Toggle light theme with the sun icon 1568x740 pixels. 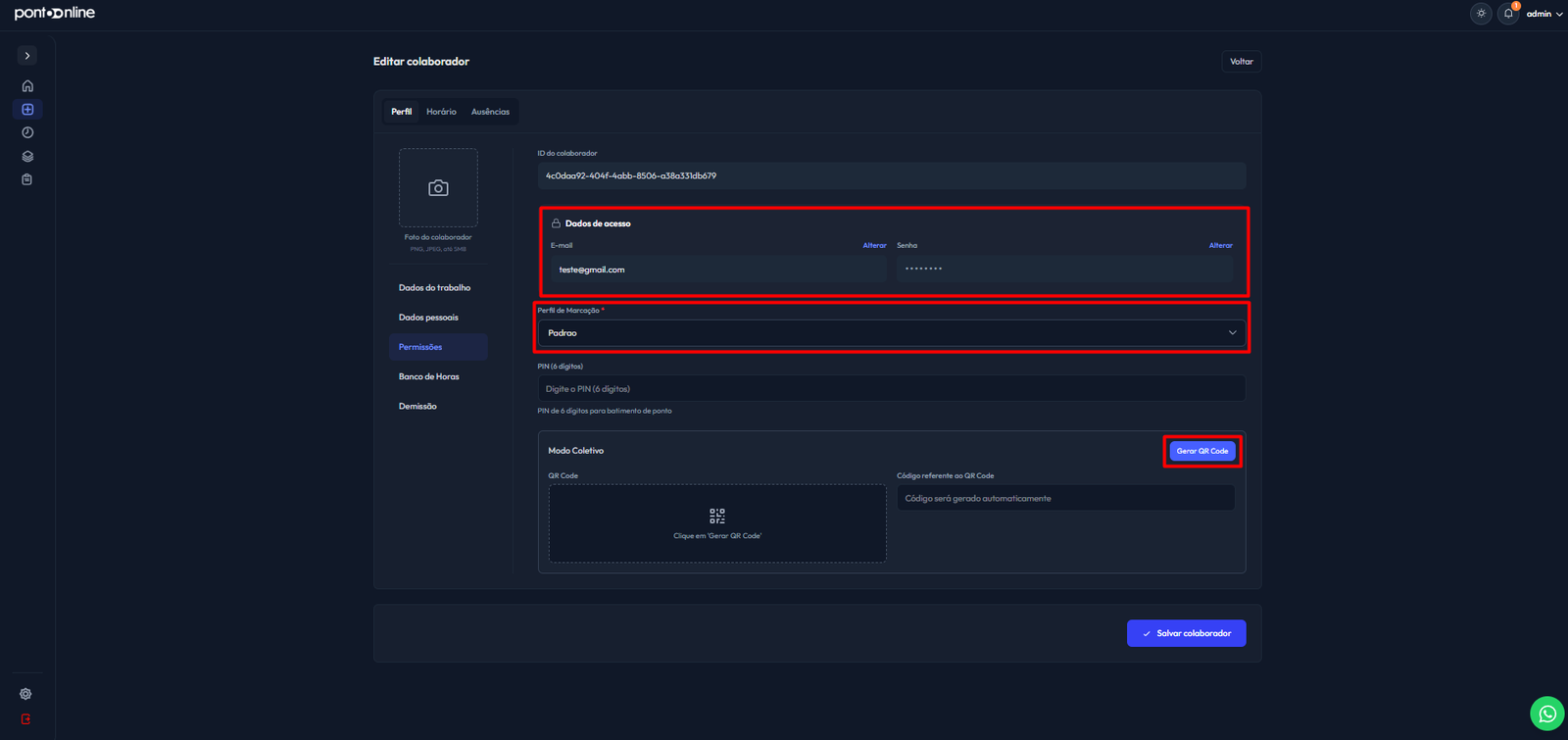click(1481, 14)
